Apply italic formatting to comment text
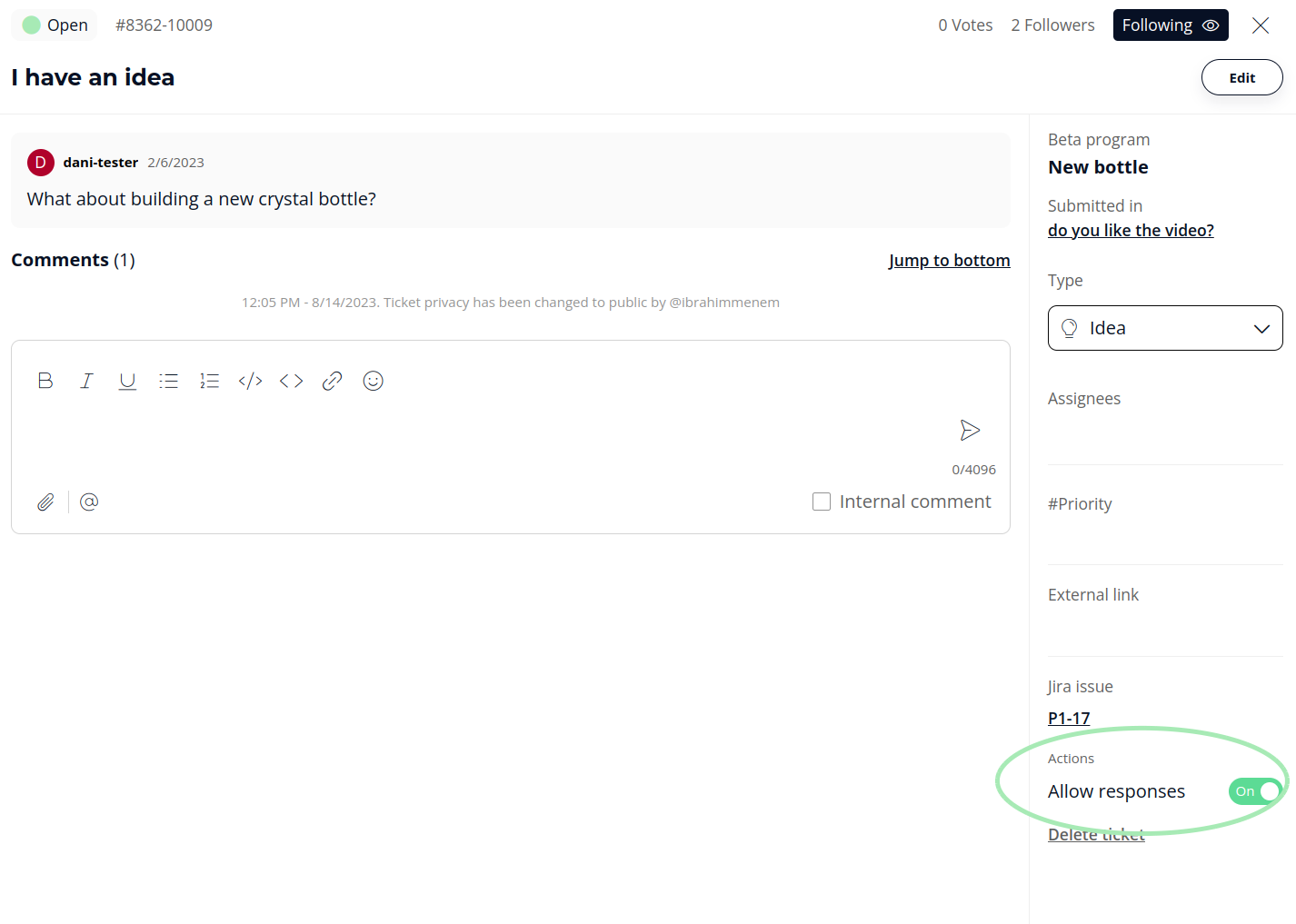Image resolution: width=1296 pixels, height=924 pixels. click(86, 381)
